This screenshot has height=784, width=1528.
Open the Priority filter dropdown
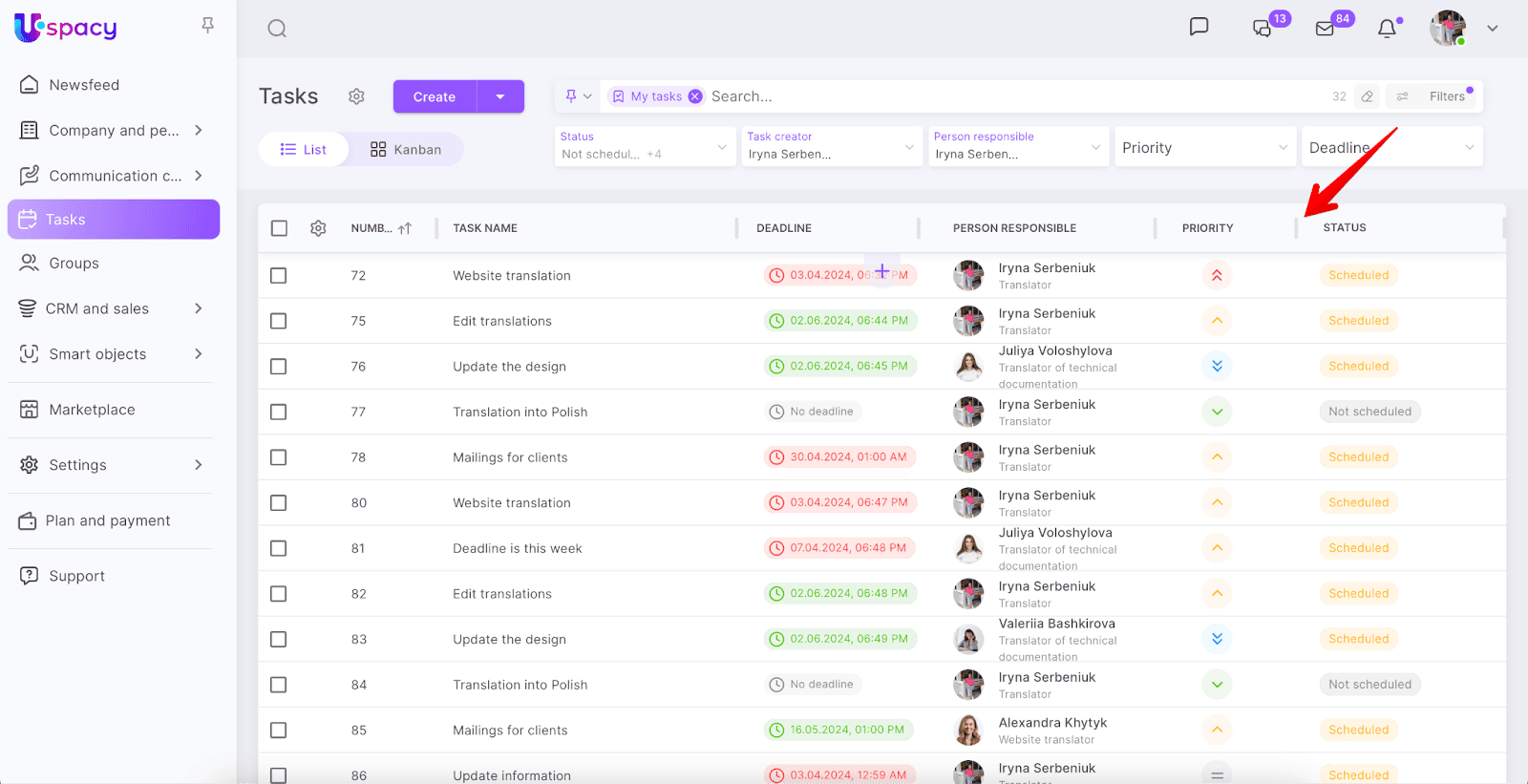(1204, 147)
